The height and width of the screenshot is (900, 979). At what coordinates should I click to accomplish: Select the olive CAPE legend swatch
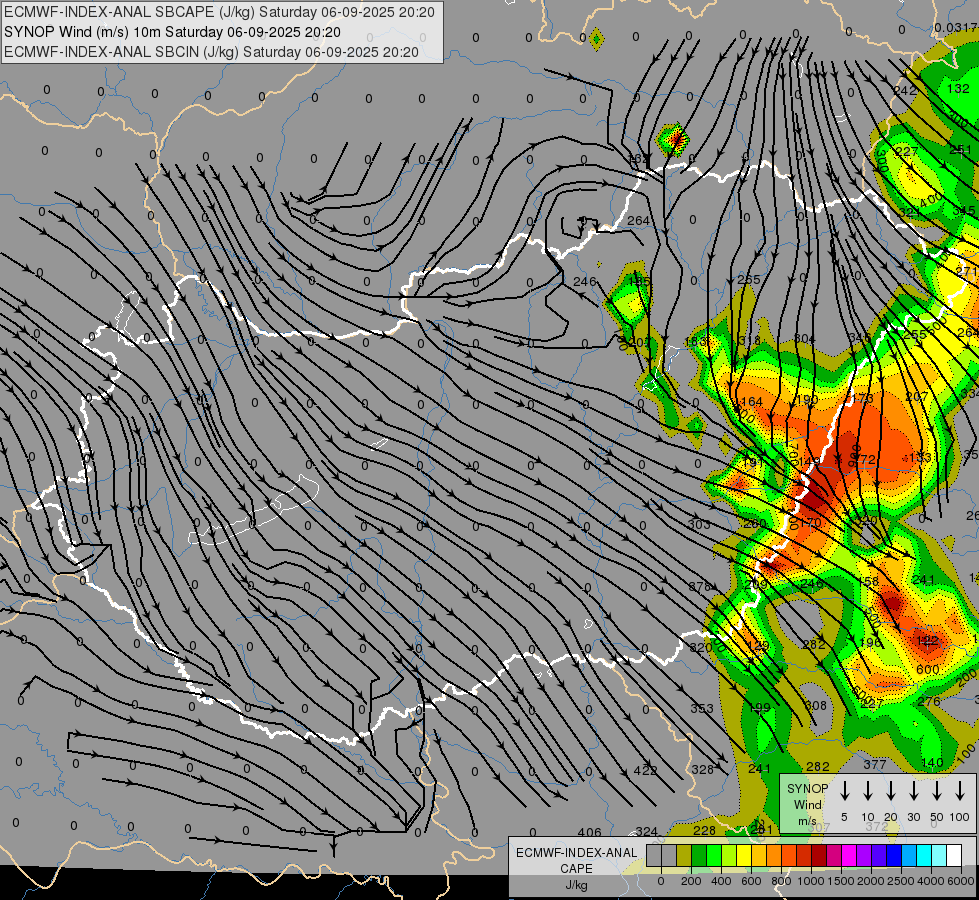tap(684, 855)
